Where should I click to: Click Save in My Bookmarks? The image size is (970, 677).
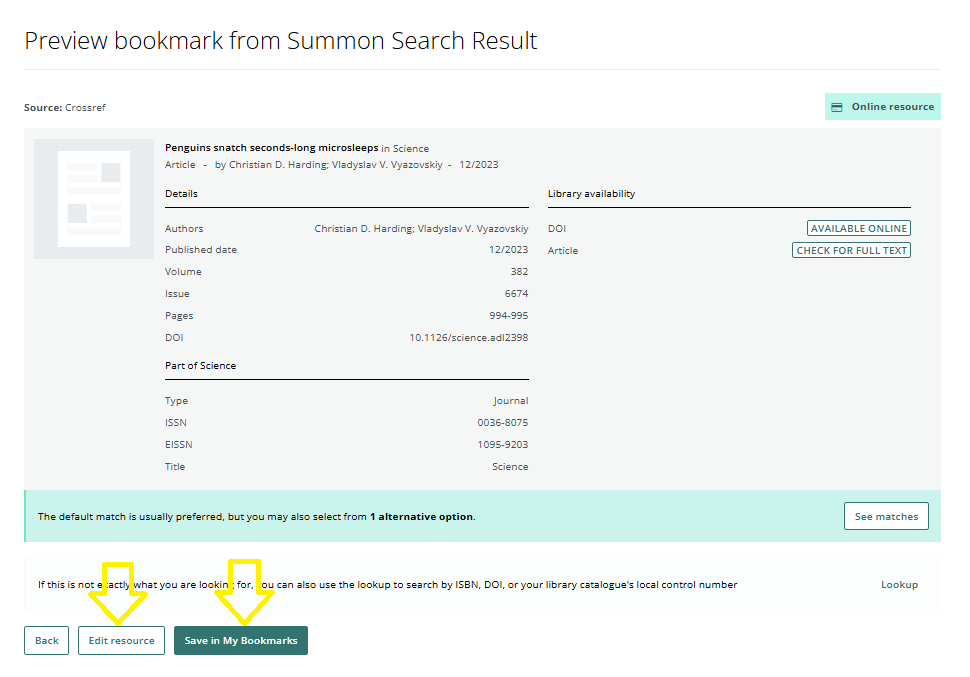click(x=240, y=640)
